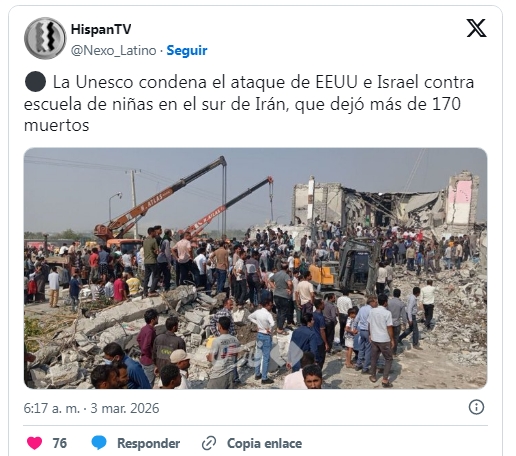516x456 pixels.
Task: Open the @Nexo_Latino handle
Action: coord(113,51)
